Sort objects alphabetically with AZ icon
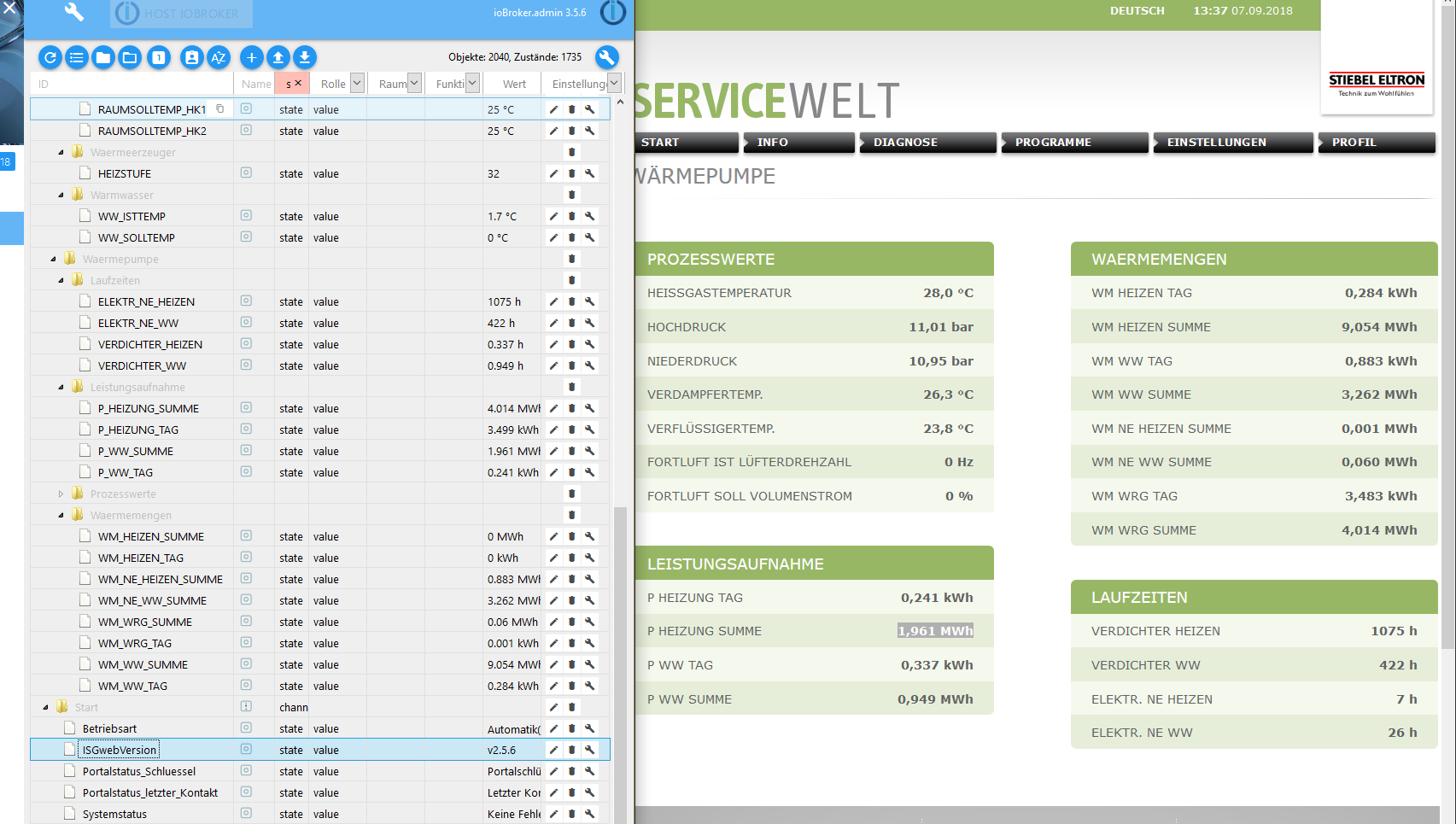Viewport: 1456px width, 824px height. point(219,57)
